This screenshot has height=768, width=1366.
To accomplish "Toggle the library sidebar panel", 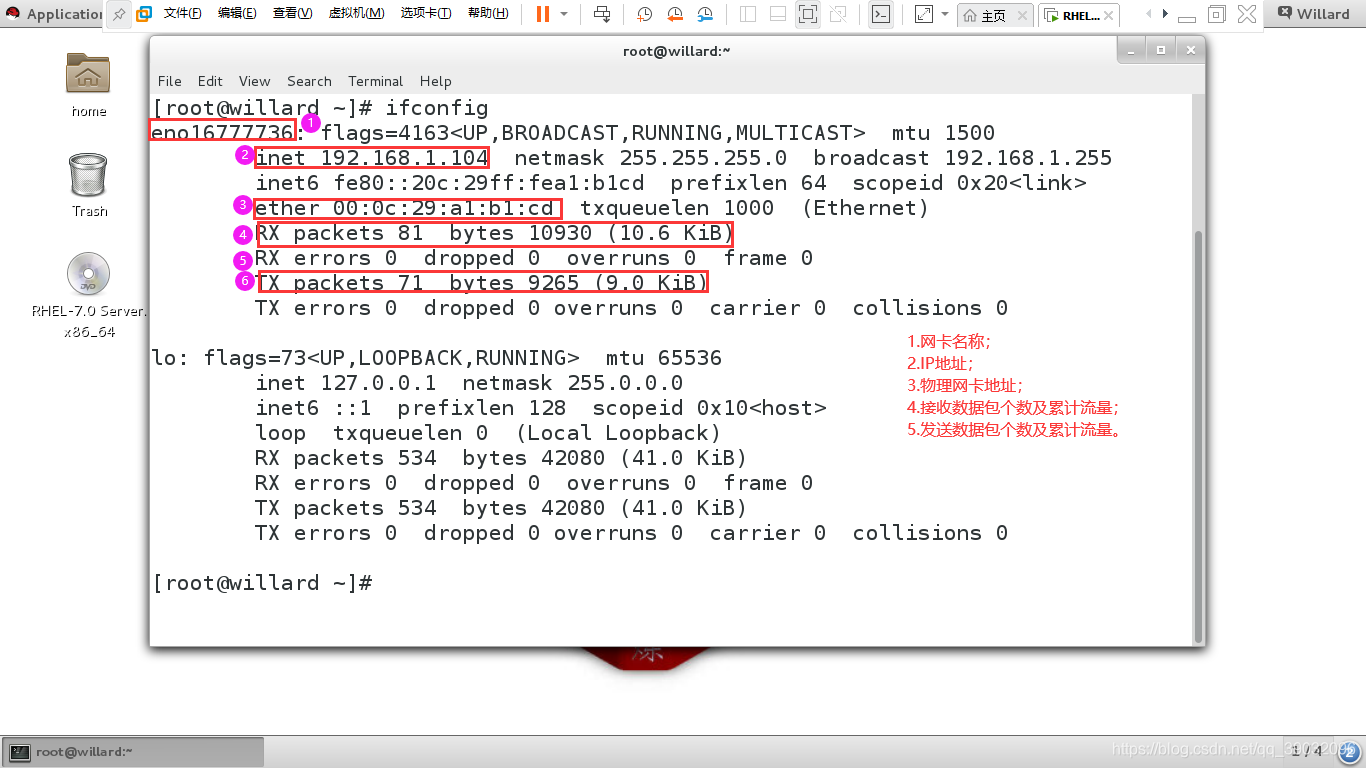I will [747, 14].
